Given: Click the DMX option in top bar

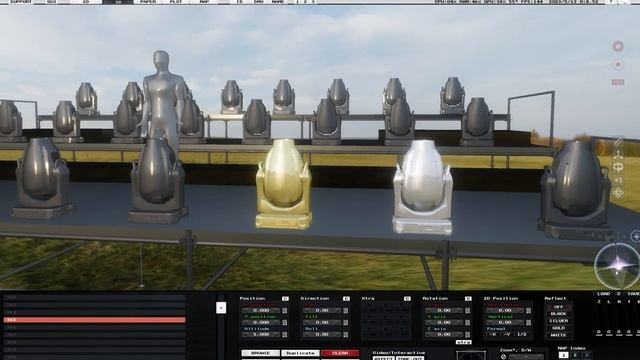Looking at the screenshot, I should [x=259, y=2].
